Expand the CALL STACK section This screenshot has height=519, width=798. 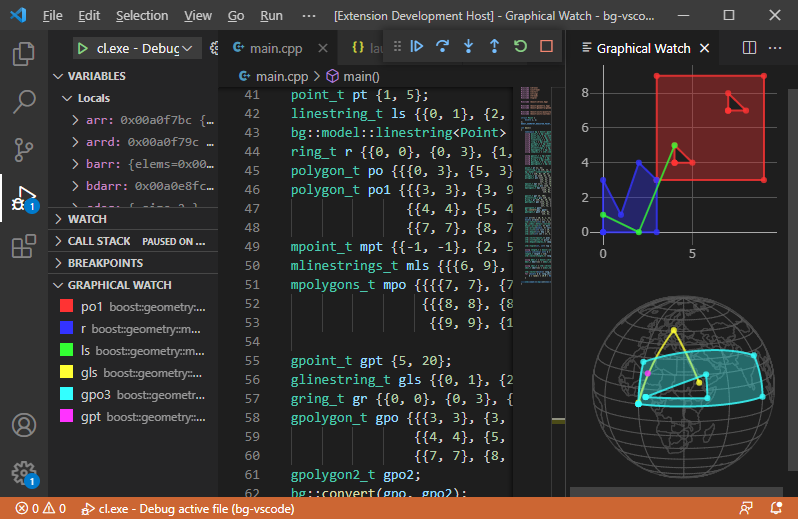(98, 241)
